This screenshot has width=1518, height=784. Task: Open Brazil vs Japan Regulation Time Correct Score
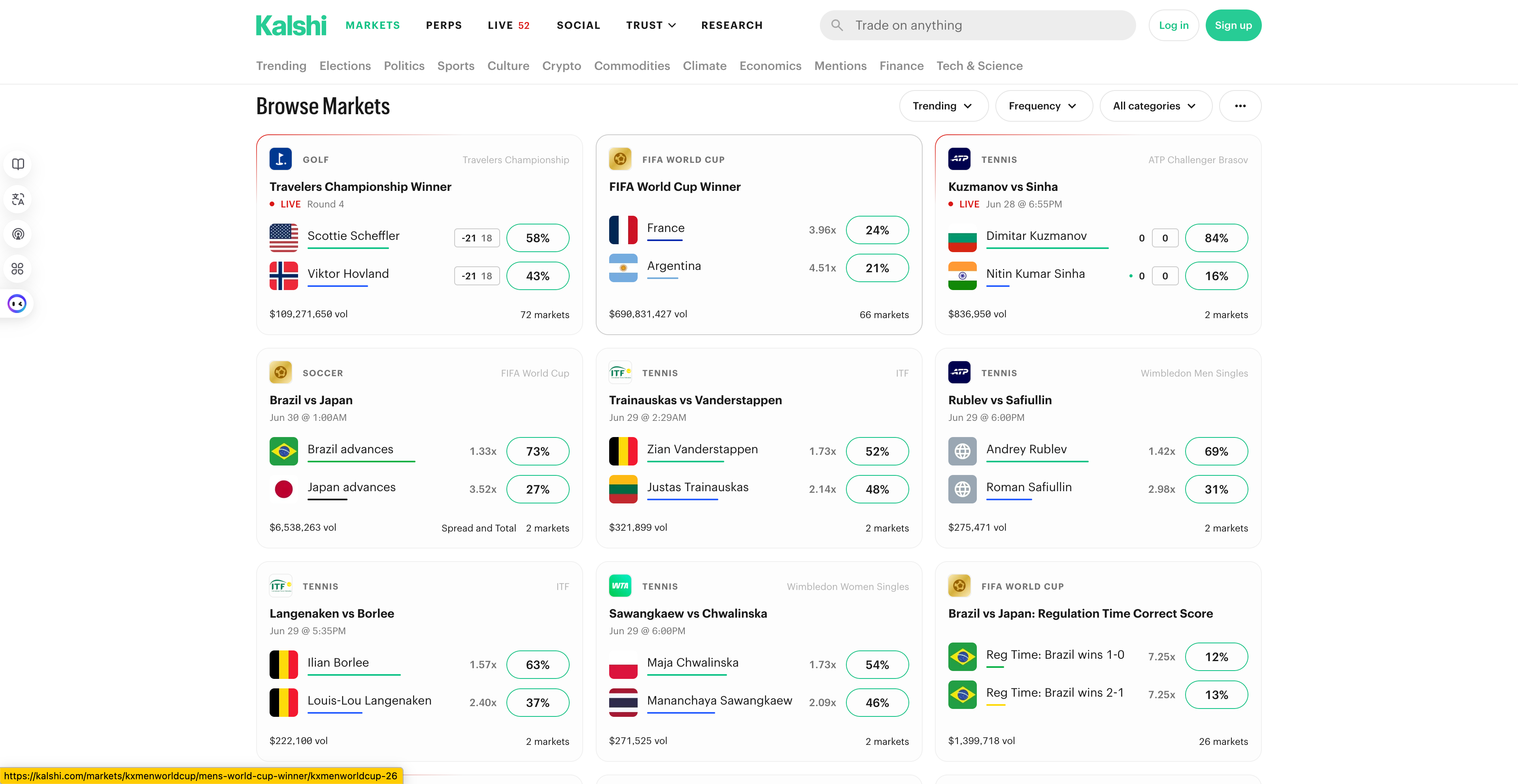(x=1080, y=613)
